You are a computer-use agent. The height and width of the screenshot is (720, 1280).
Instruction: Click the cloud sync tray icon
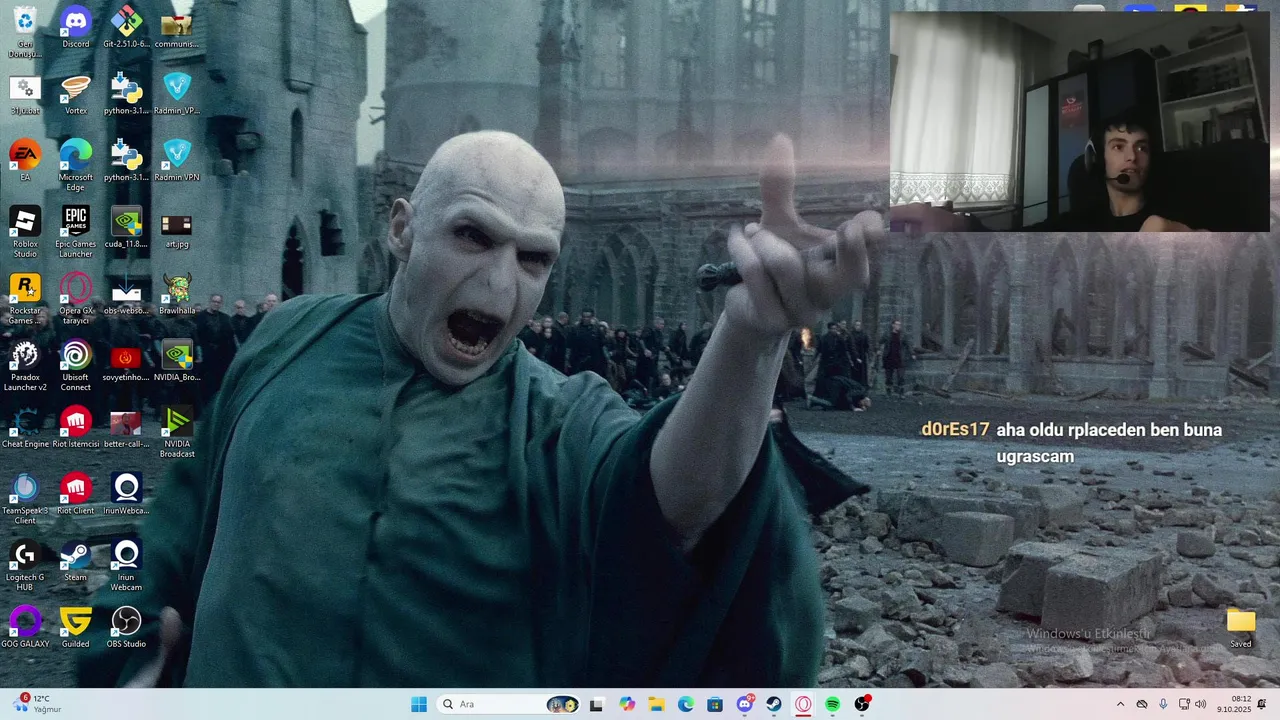pos(1142,704)
